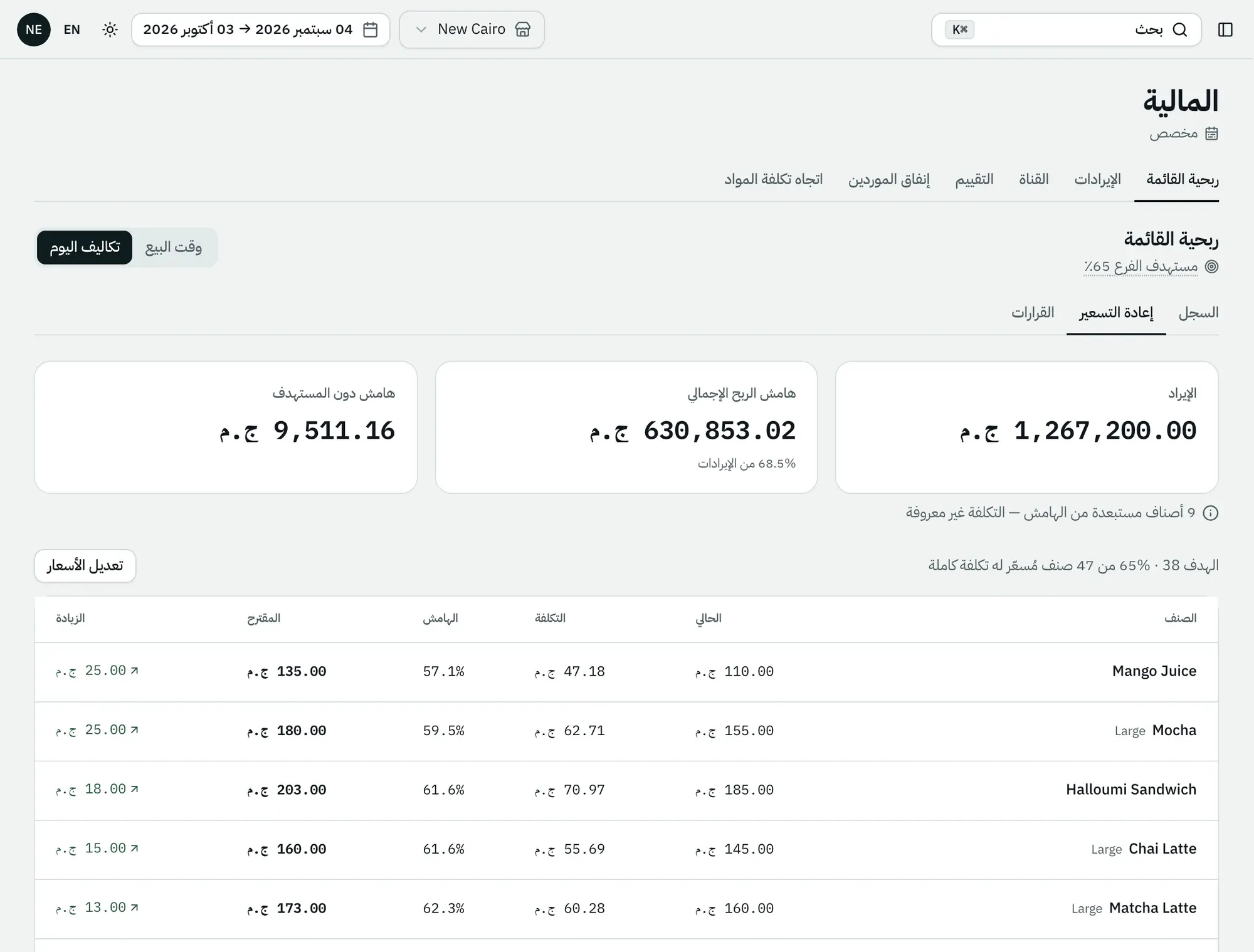This screenshot has width=1254, height=952.
Task: Select the Chai Latte Large item
Action: click(1144, 849)
